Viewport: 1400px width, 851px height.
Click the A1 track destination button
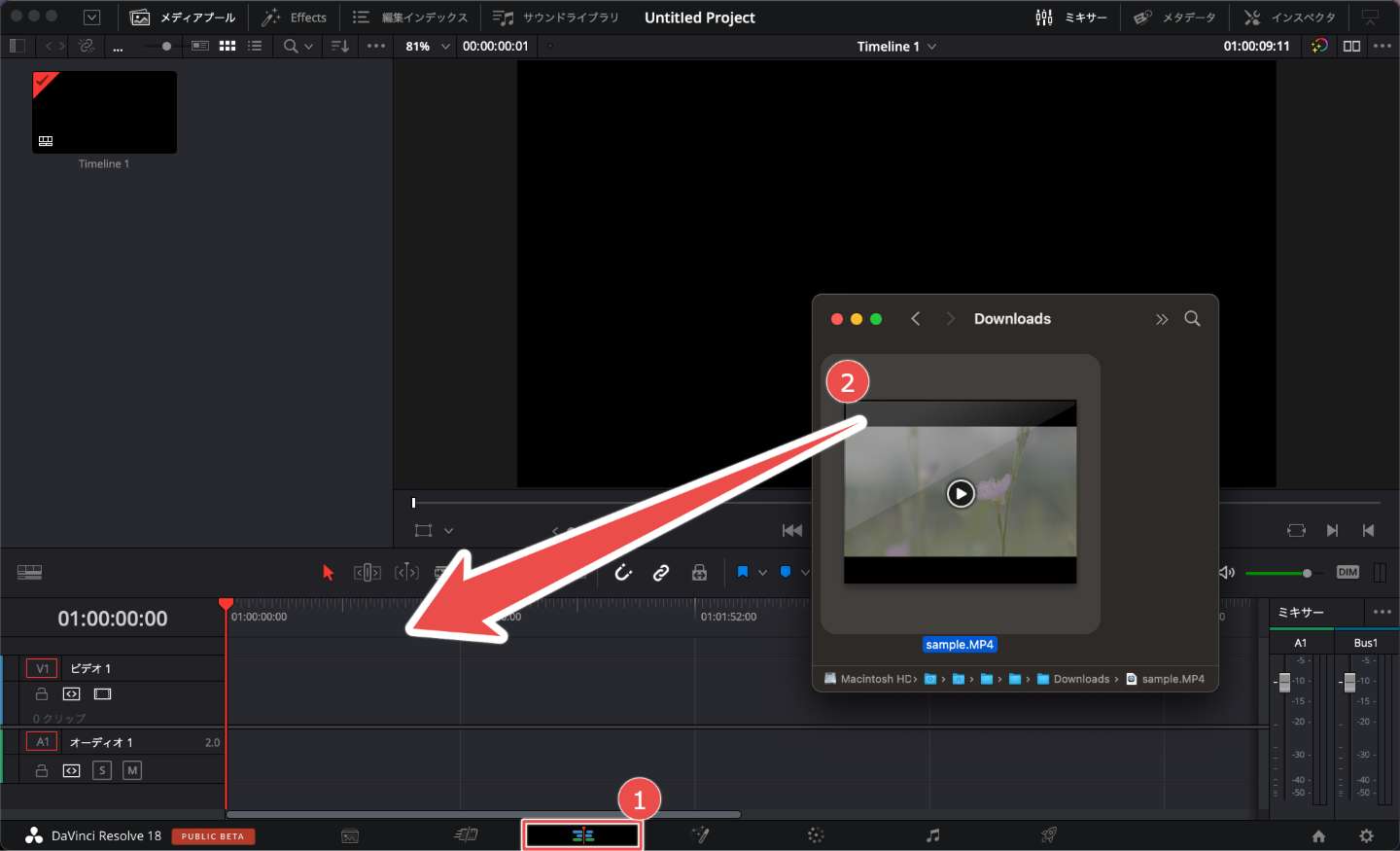point(42,741)
